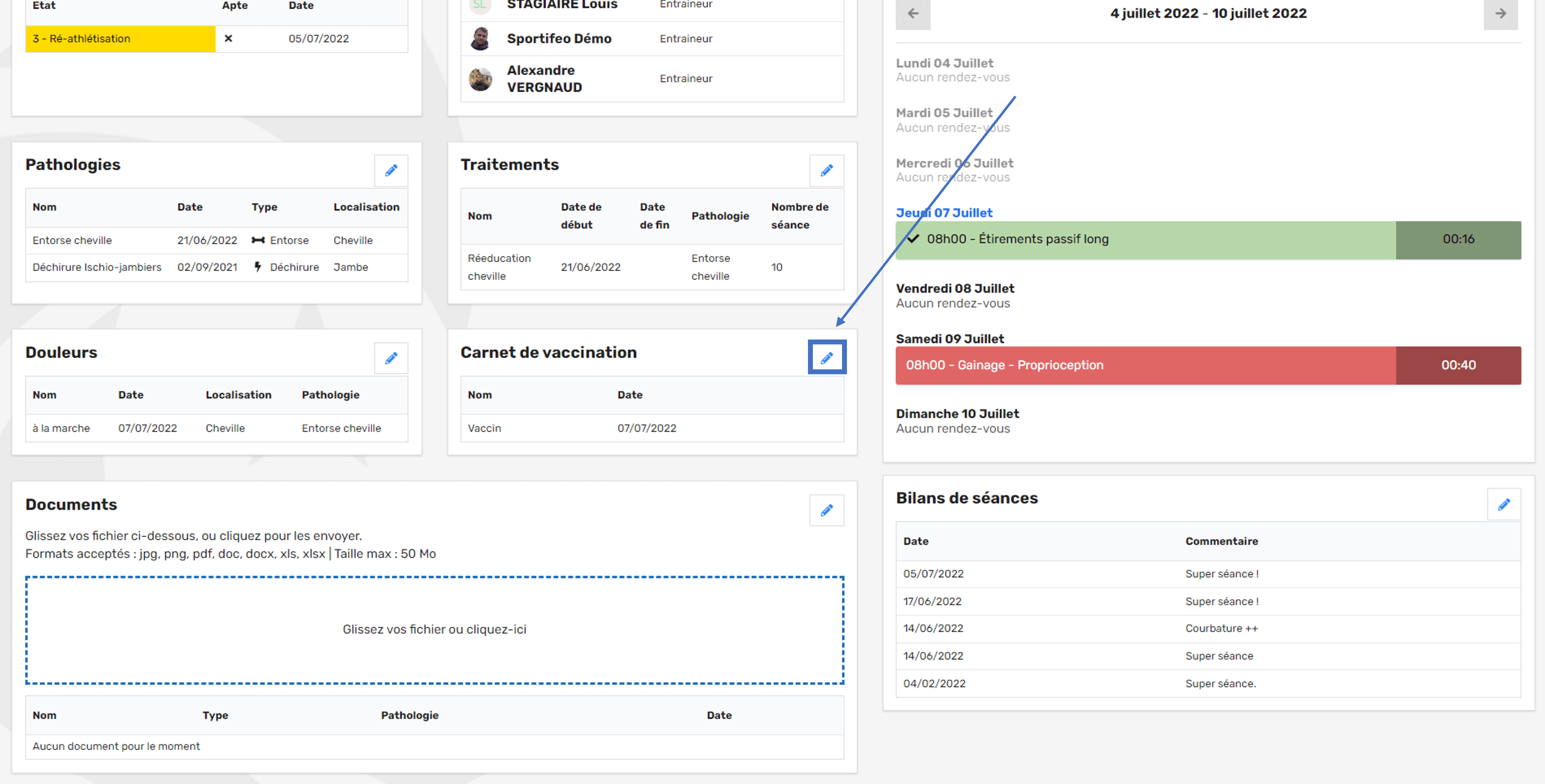Select the 'à la marche' pain row
Image resolution: width=1545 pixels, height=784 pixels.
click(217, 428)
